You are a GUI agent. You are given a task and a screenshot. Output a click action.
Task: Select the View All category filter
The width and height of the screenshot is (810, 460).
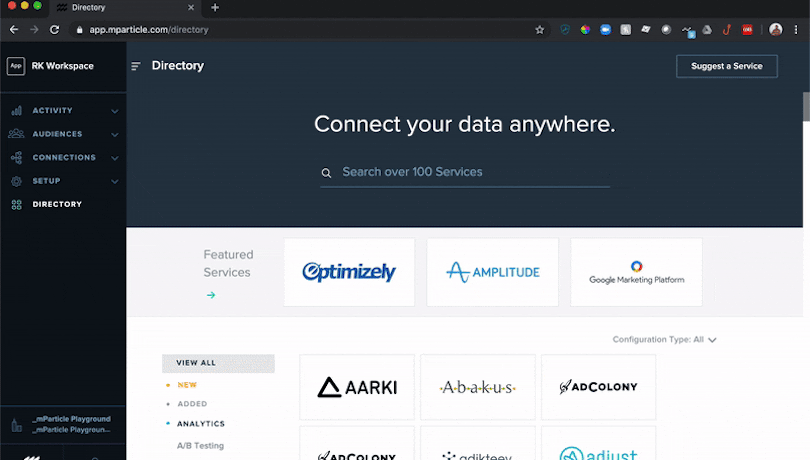click(x=219, y=363)
